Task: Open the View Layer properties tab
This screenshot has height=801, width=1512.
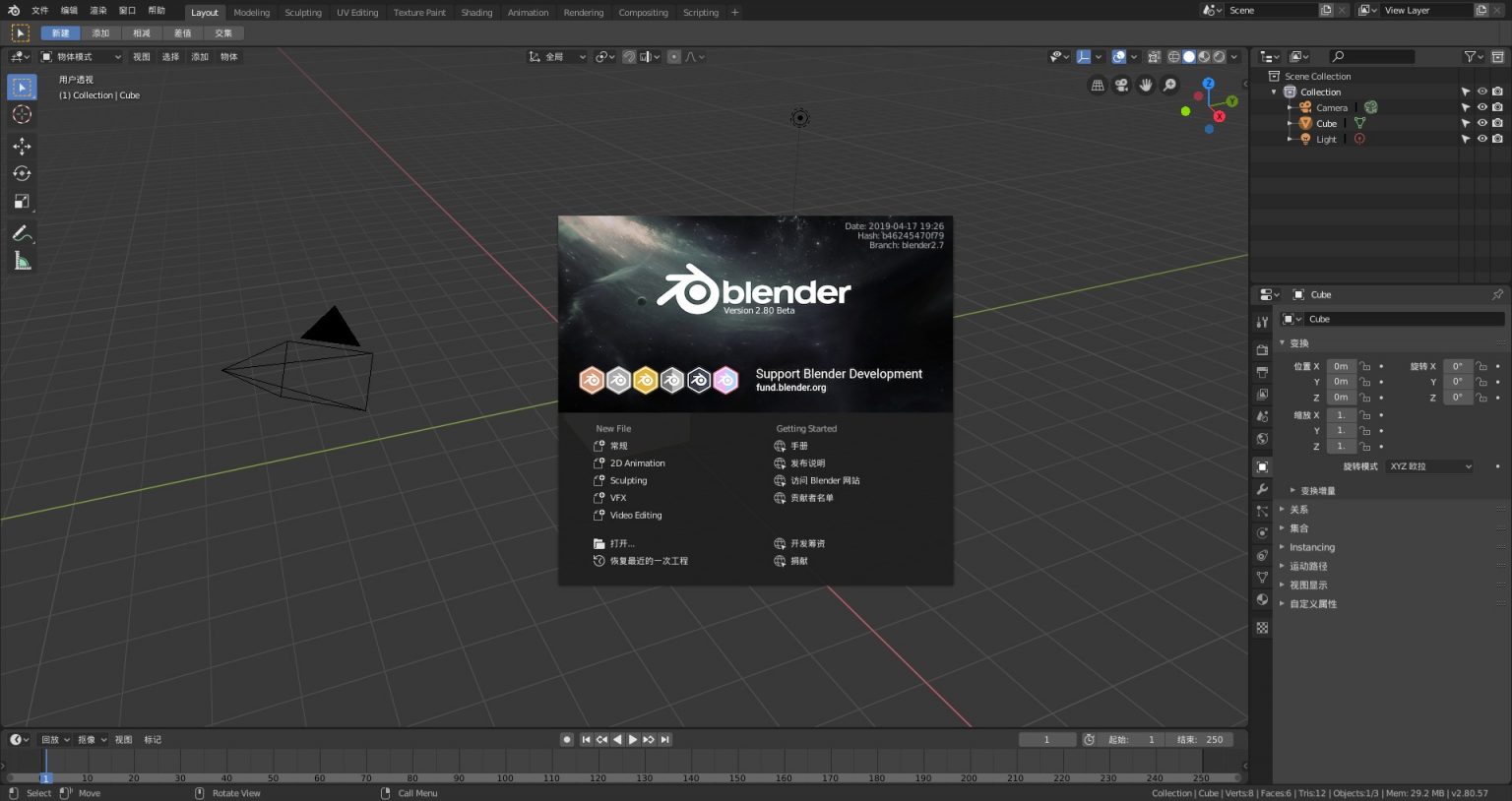Action: (x=1262, y=394)
